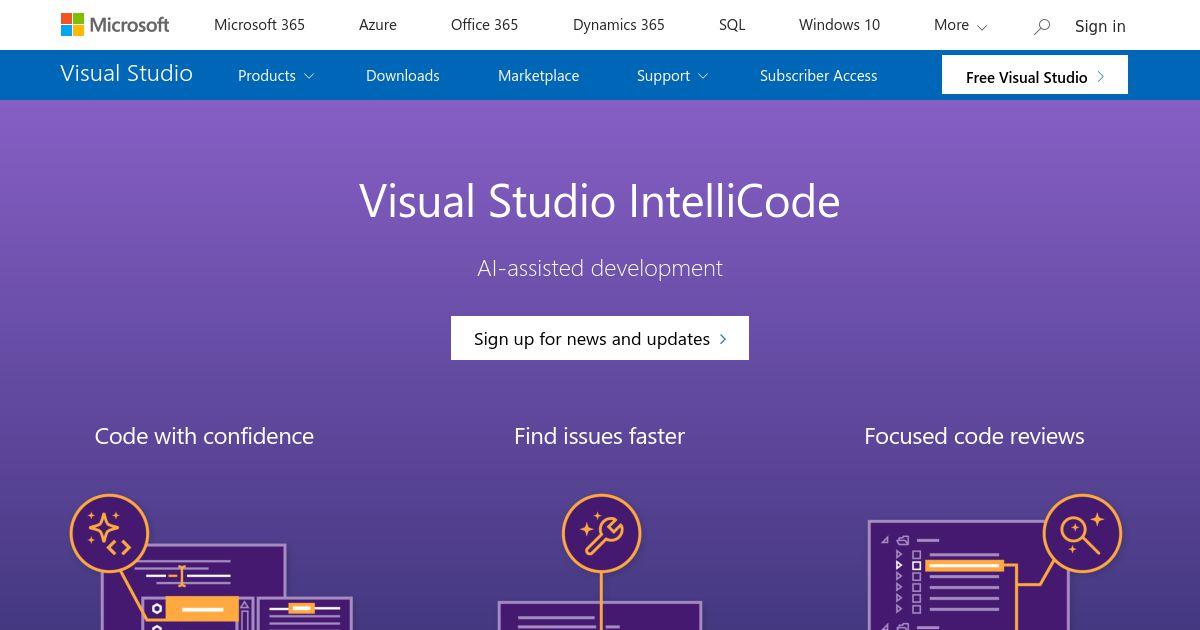Open Microsoft 365 link
Screen dimensions: 1200x630
[x=259, y=25]
